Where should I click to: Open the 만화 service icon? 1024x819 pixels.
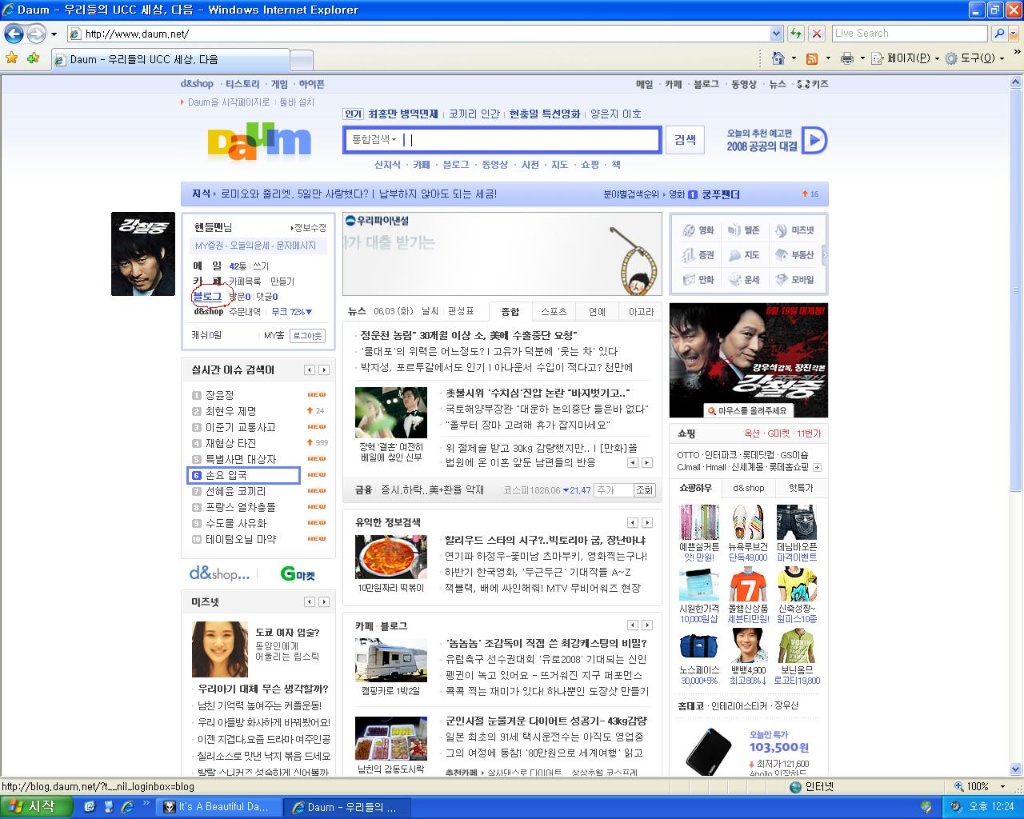click(698, 280)
